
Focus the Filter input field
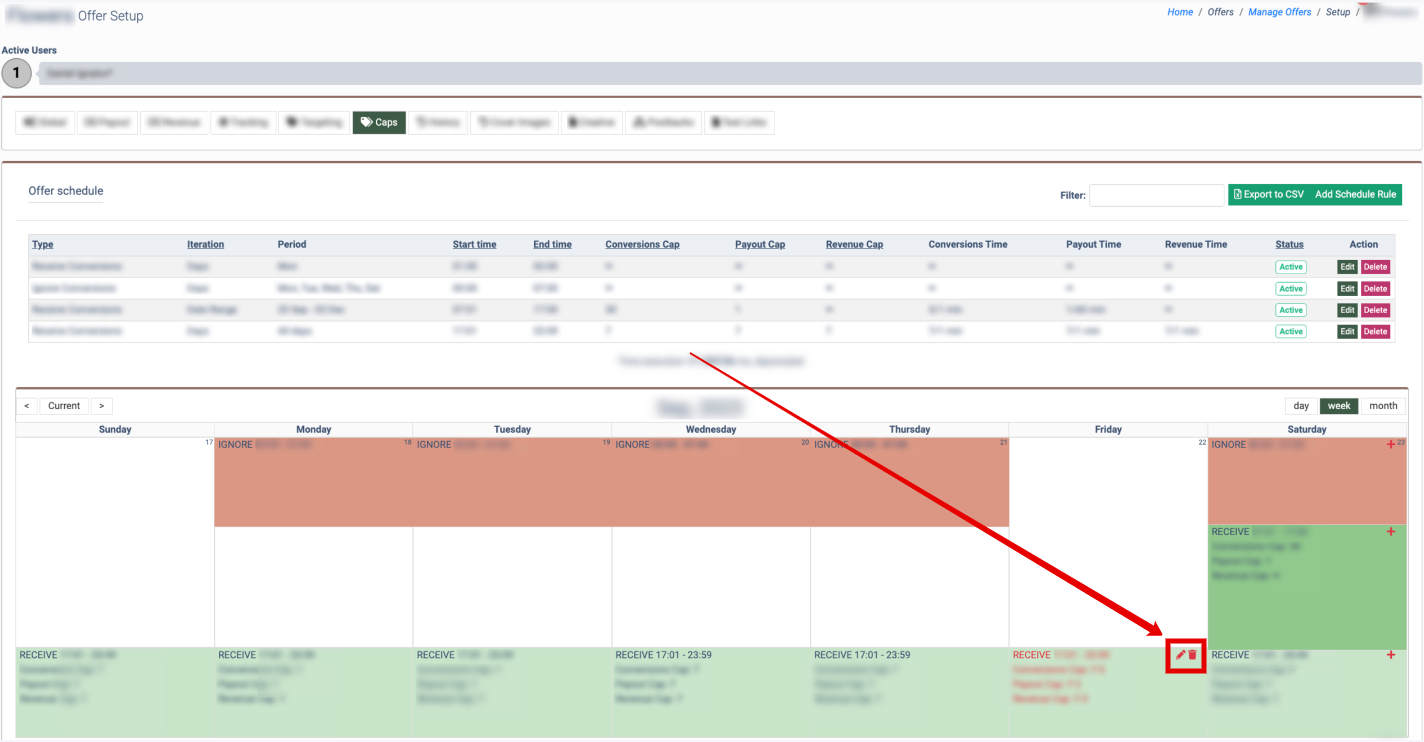coord(1156,195)
